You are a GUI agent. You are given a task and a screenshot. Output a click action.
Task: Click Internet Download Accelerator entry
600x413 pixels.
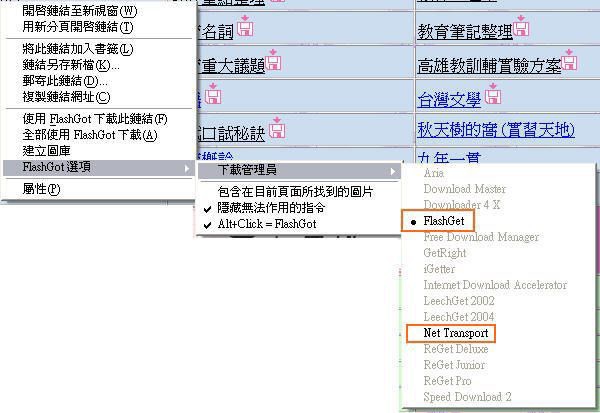(496, 285)
